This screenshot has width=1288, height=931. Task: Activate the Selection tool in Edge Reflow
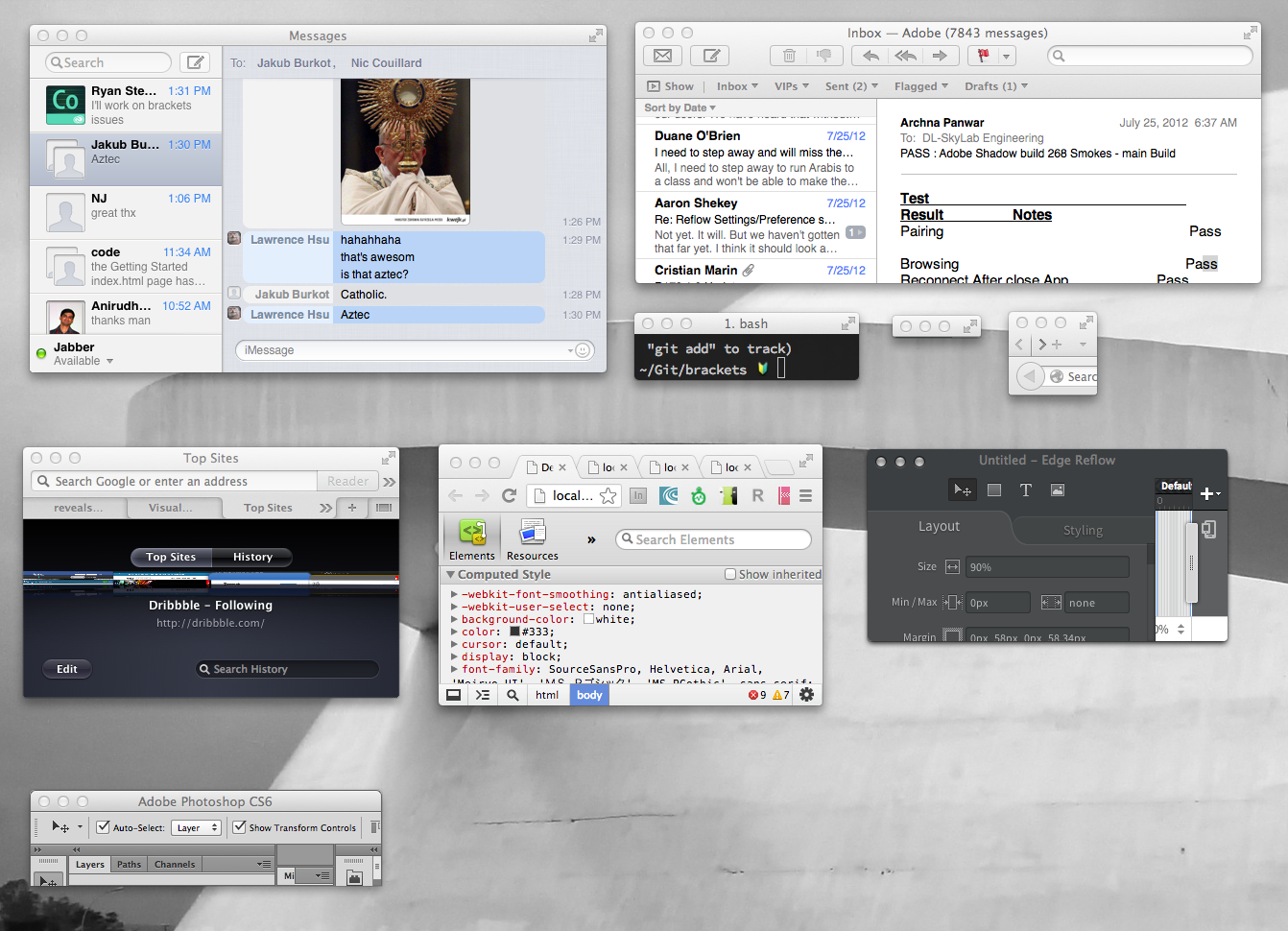tap(962, 489)
